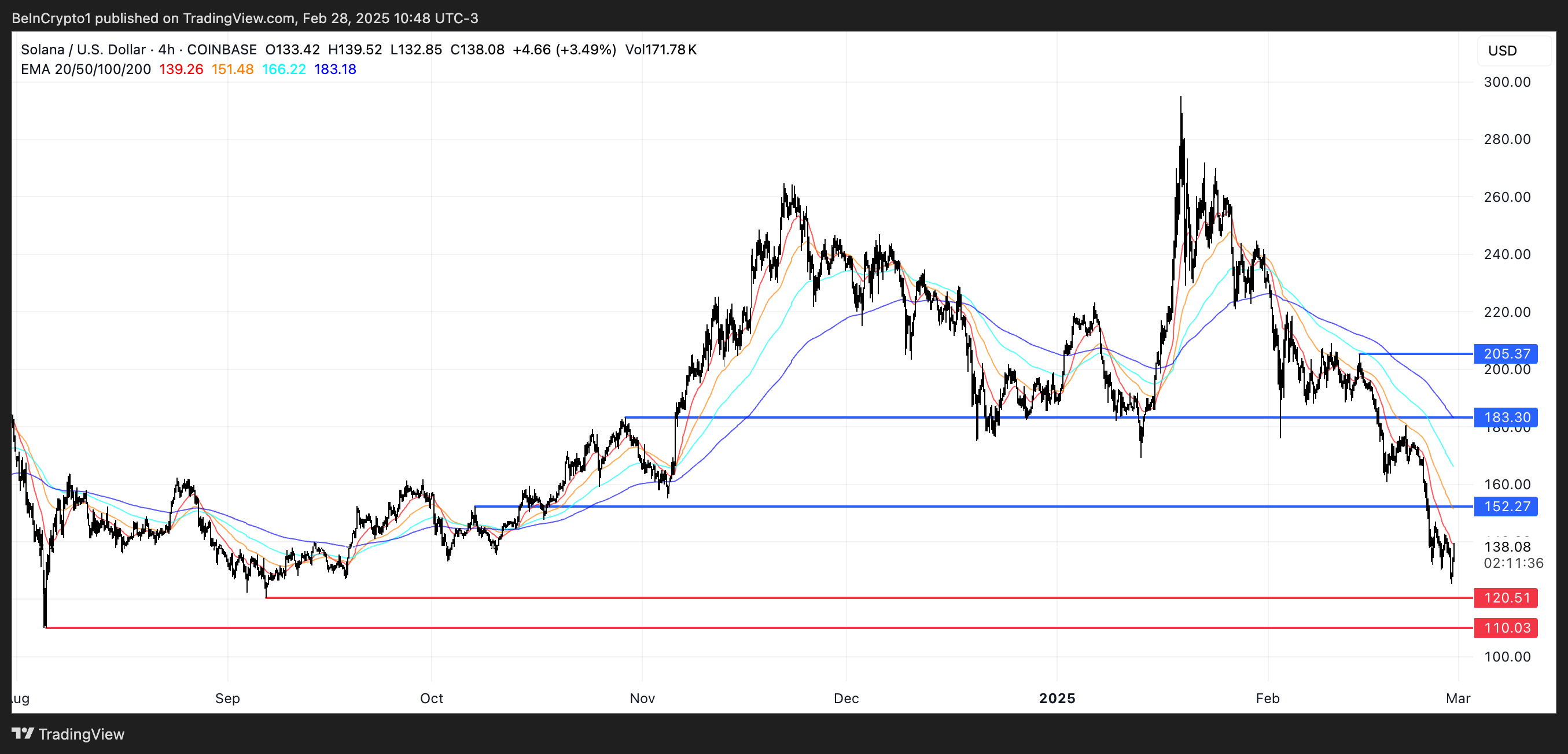The width and height of the screenshot is (1568, 754).
Task: Click the EMA 20/50/100/200 indicator legend
Action: [86, 69]
